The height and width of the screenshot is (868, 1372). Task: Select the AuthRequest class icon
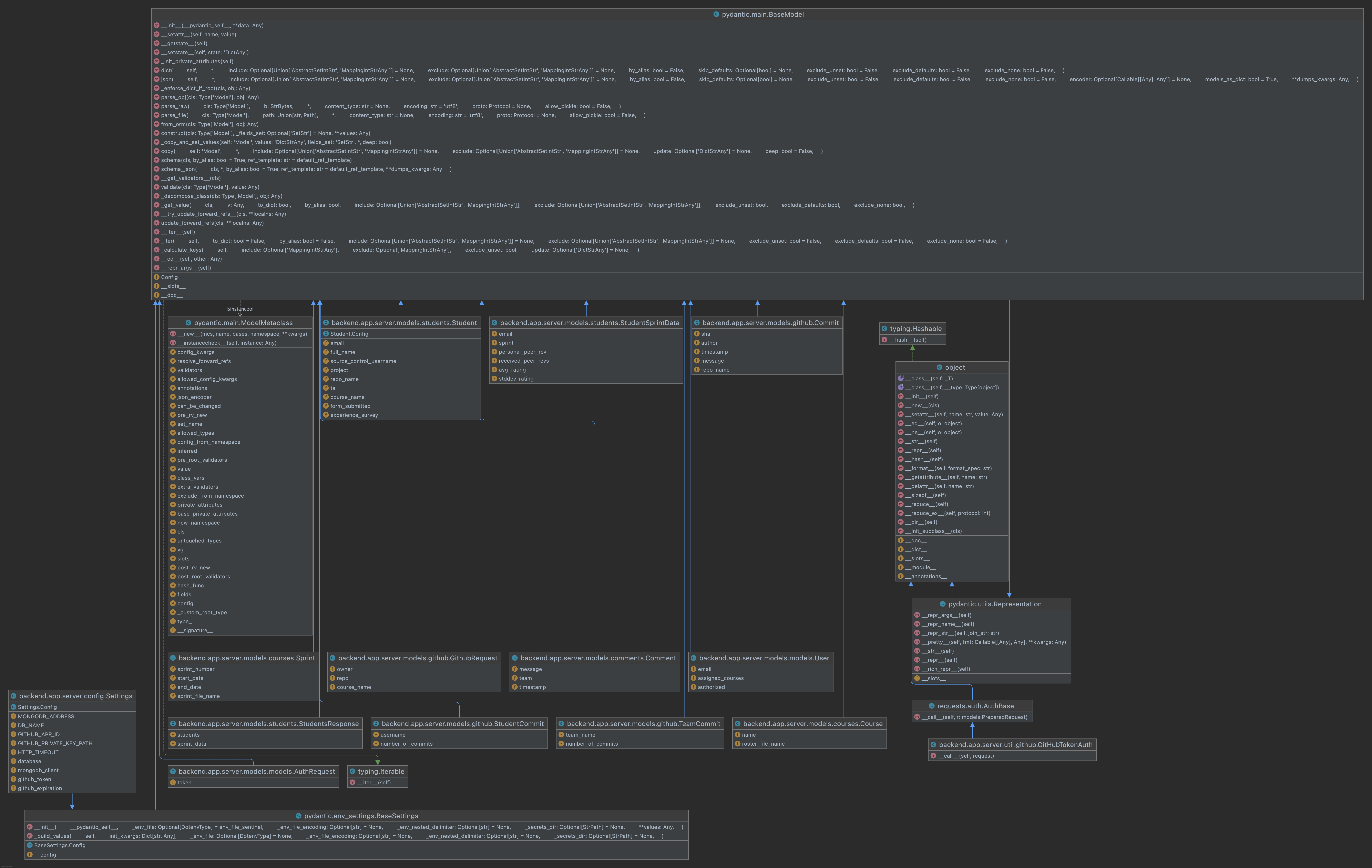coord(173,772)
